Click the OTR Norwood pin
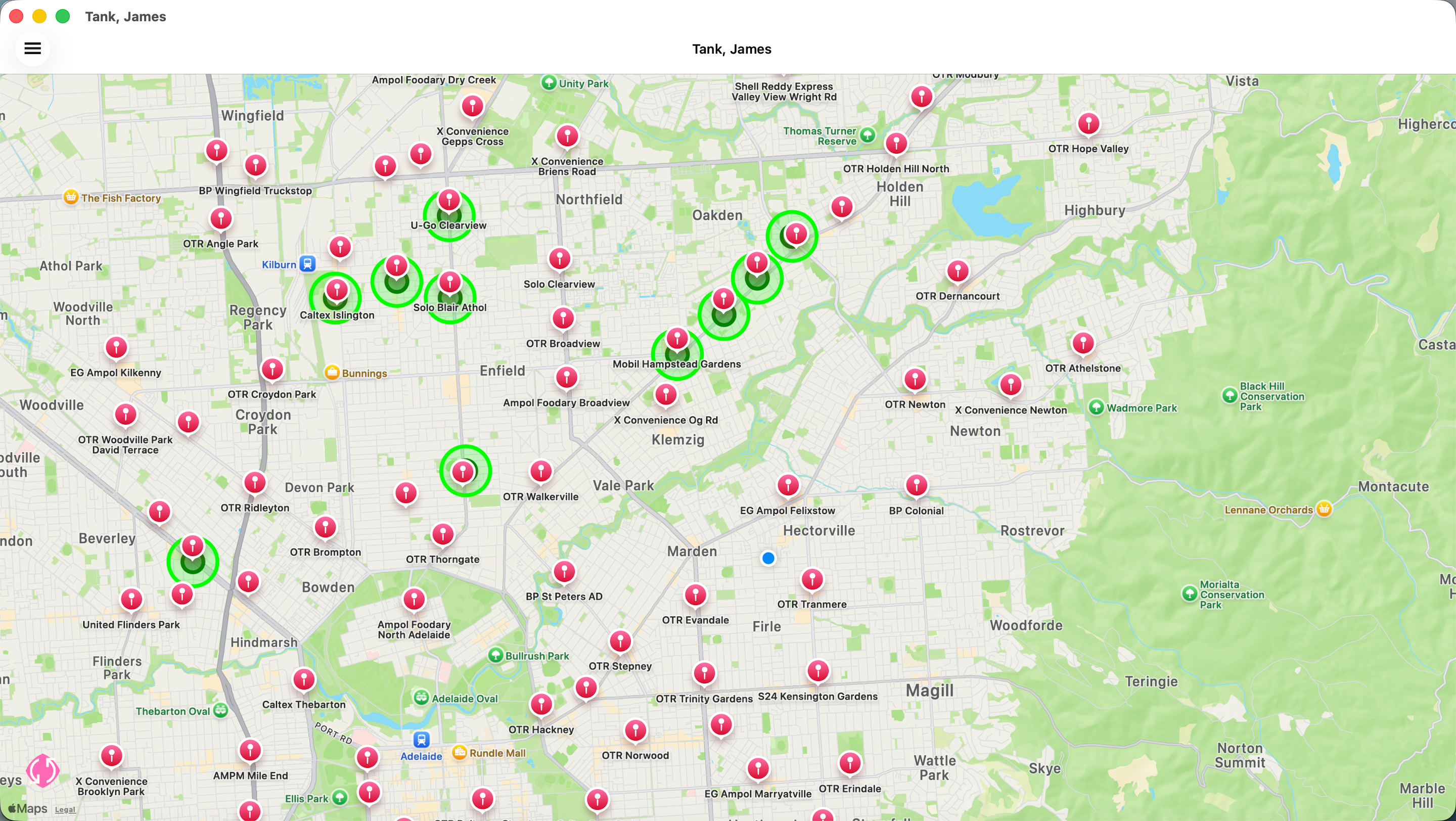 click(x=635, y=730)
